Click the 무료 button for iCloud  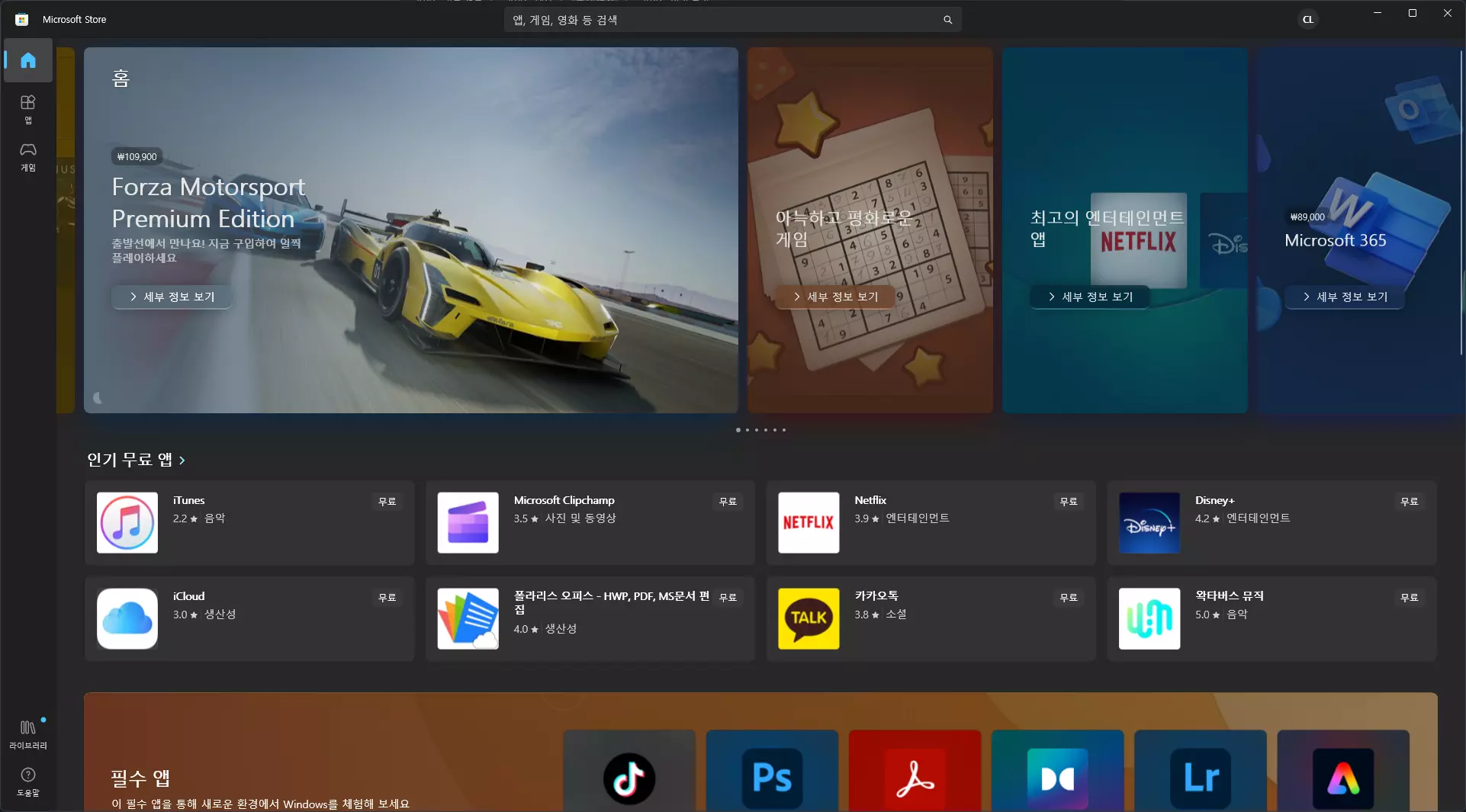pos(387,598)
